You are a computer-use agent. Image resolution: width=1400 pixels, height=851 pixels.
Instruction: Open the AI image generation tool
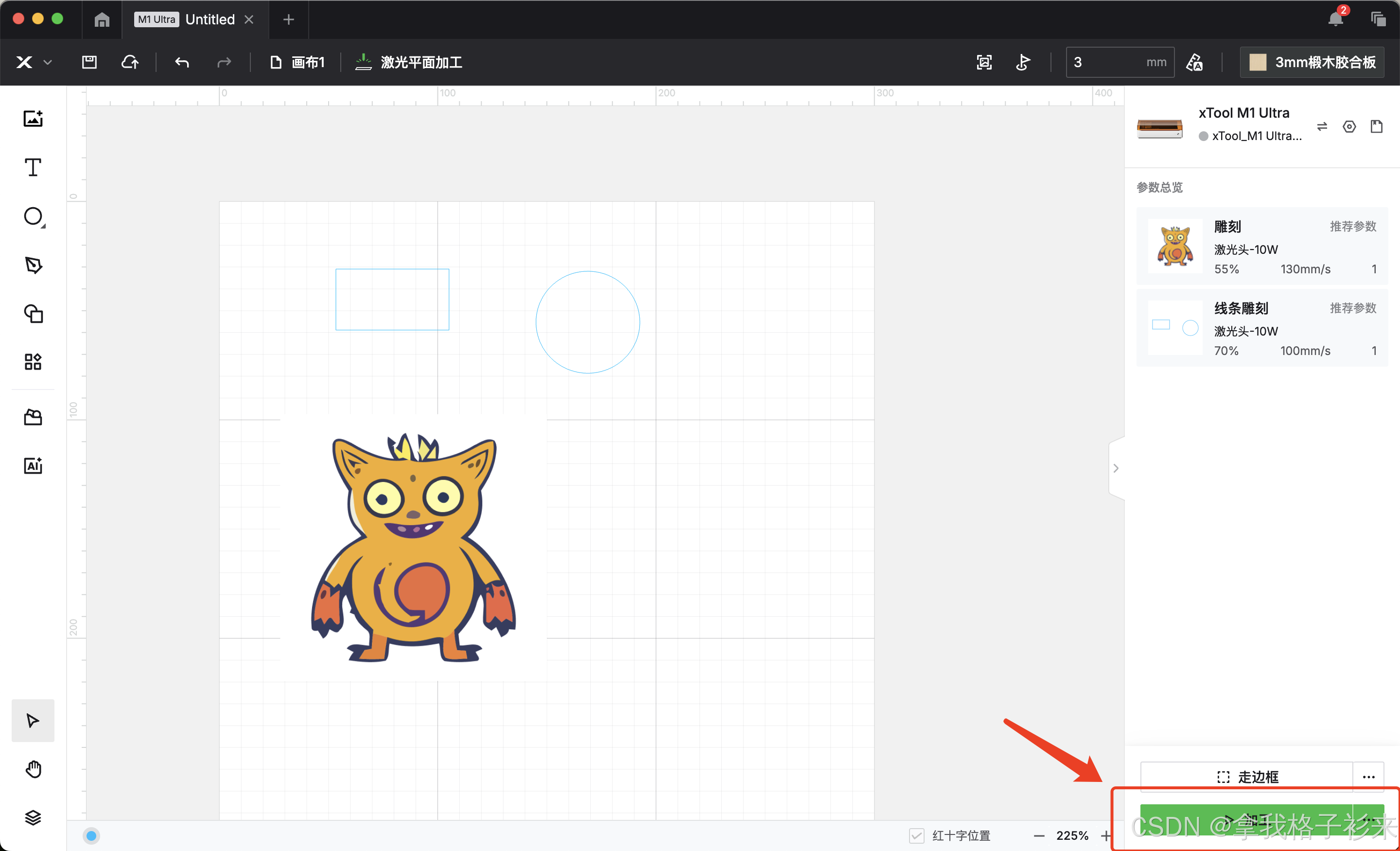(x=33, y=465)
